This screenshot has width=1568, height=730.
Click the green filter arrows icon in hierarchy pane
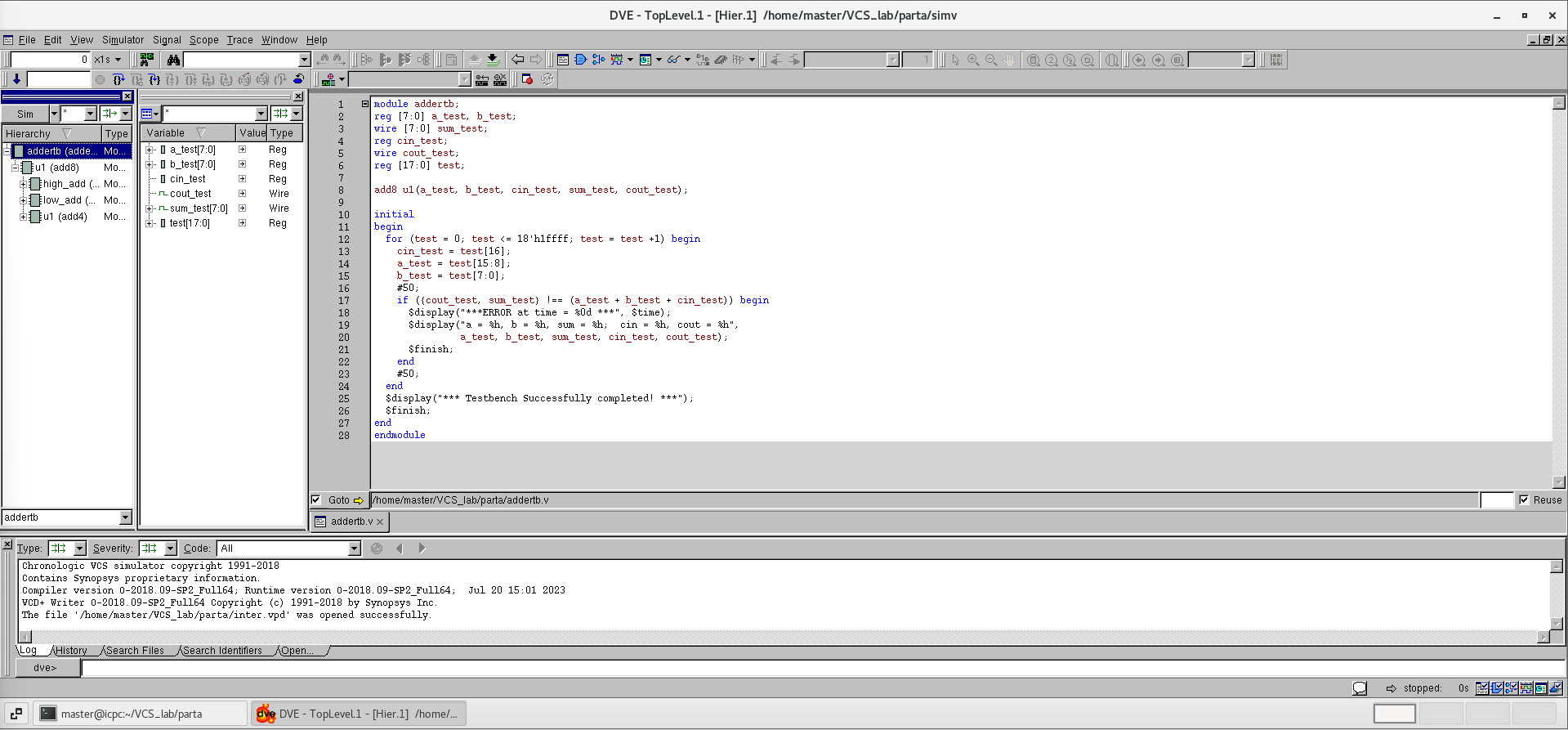(x=109, y=114)
